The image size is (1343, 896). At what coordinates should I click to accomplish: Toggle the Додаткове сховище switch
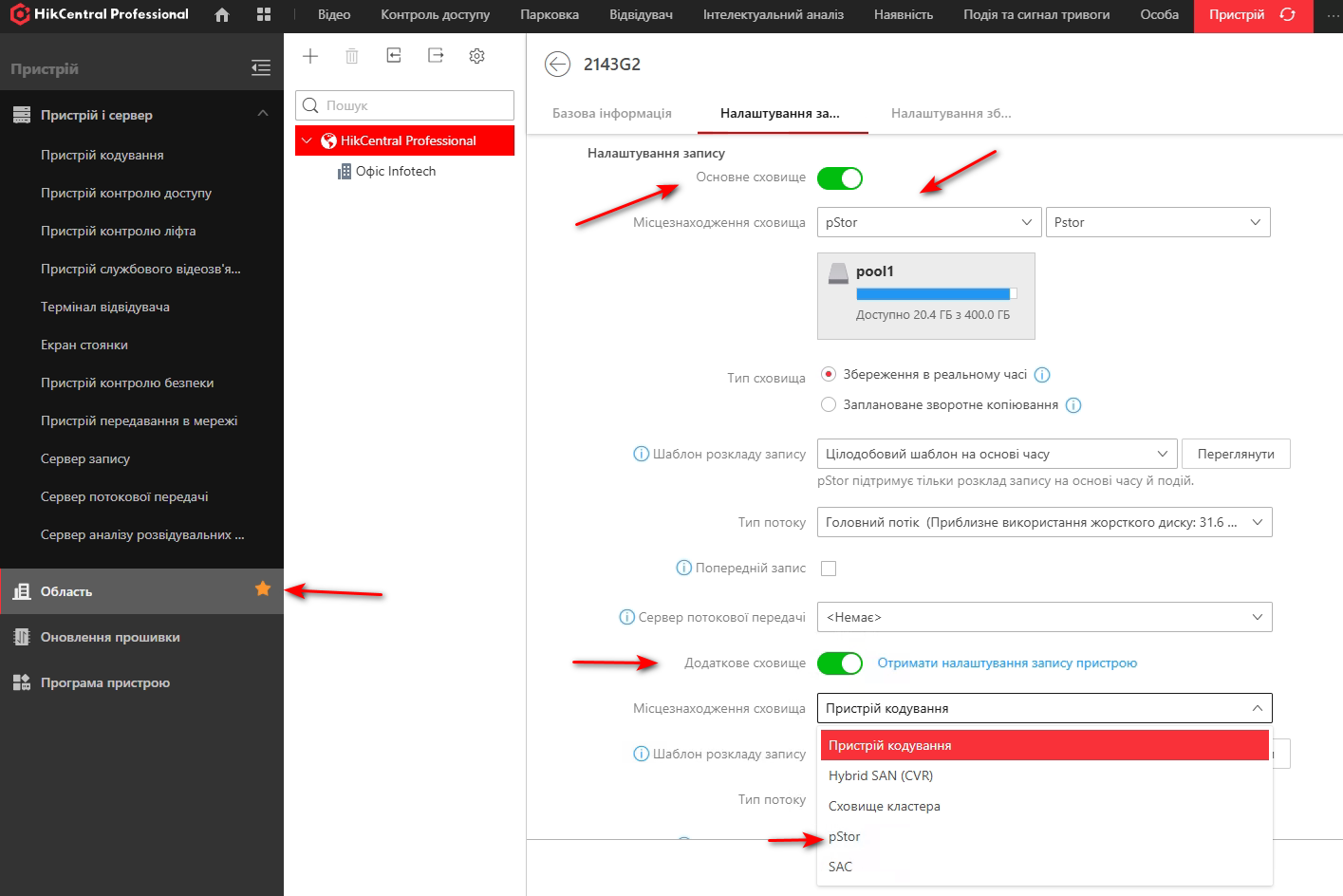point(840,663)
